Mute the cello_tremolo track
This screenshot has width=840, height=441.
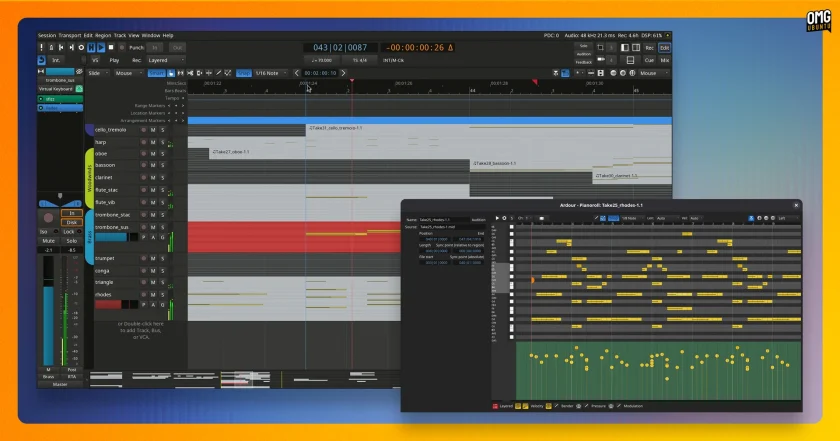[x=153, y=130]
